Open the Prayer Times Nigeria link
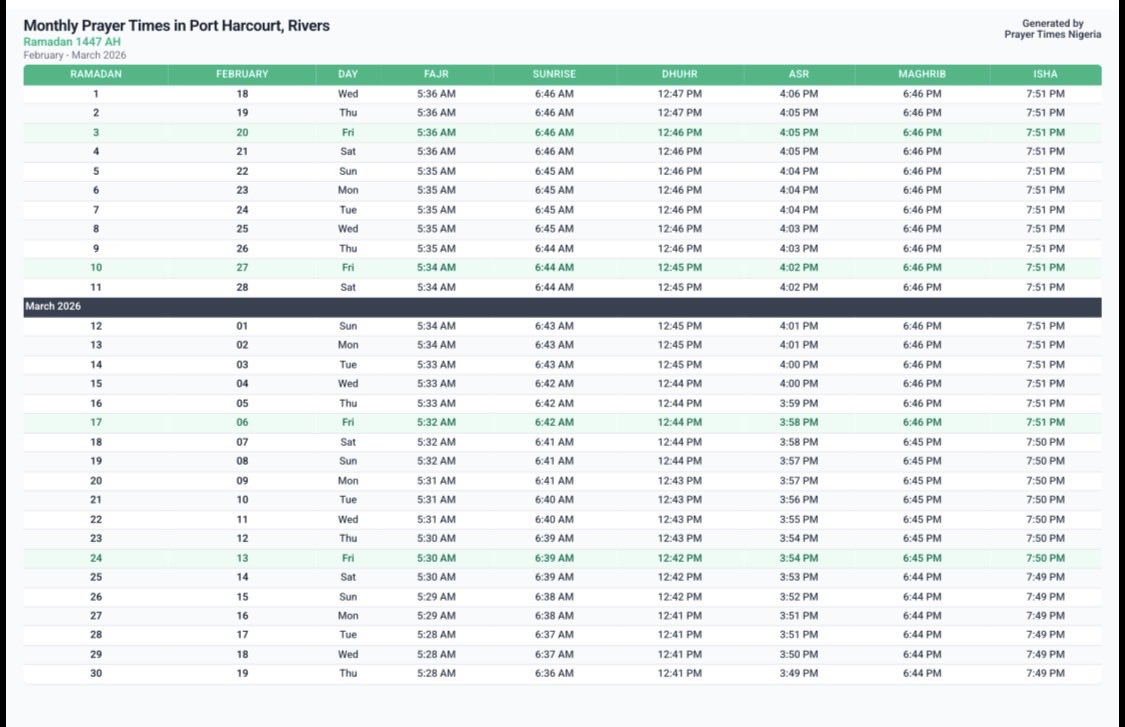 1053,34
